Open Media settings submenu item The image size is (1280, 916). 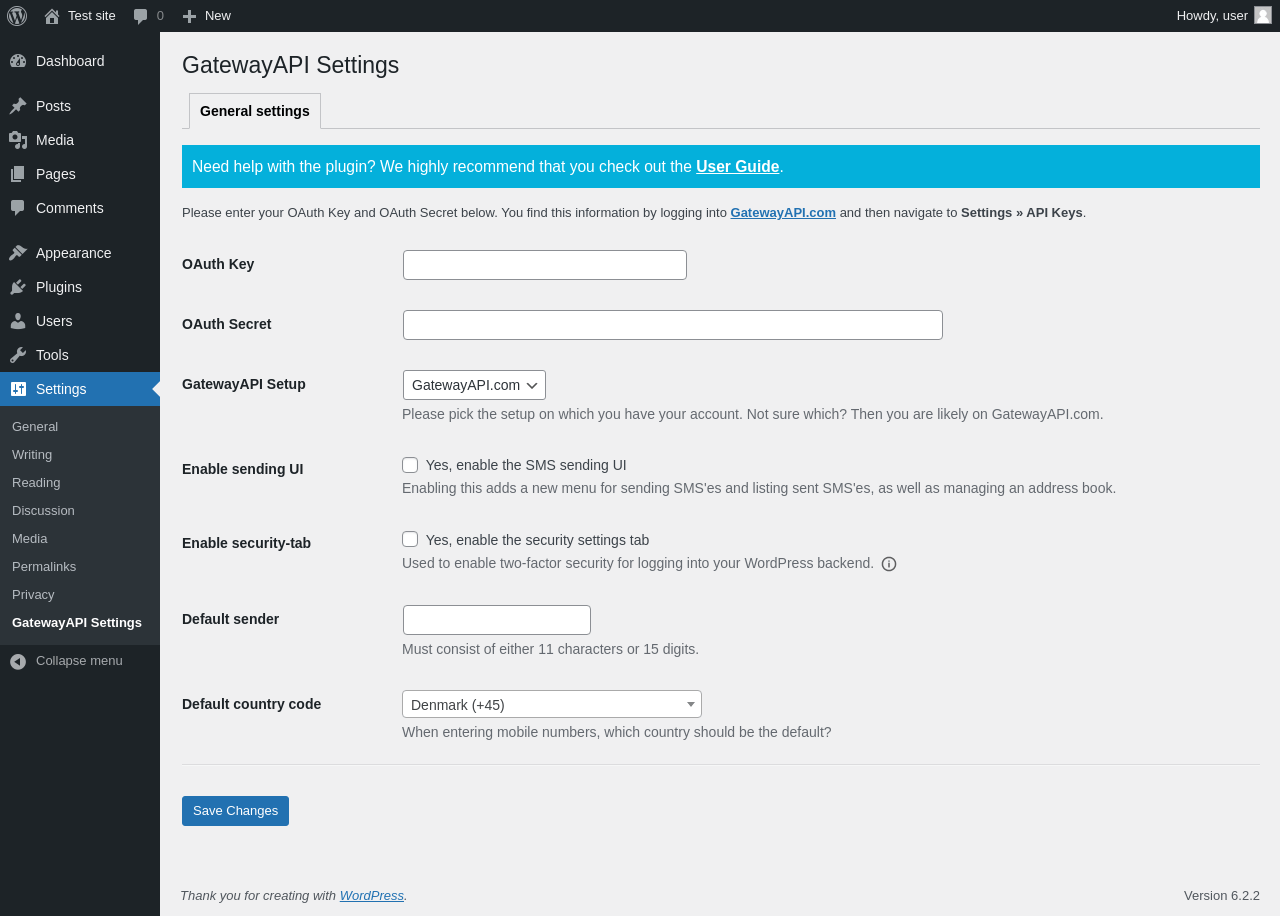coord(30,538)
